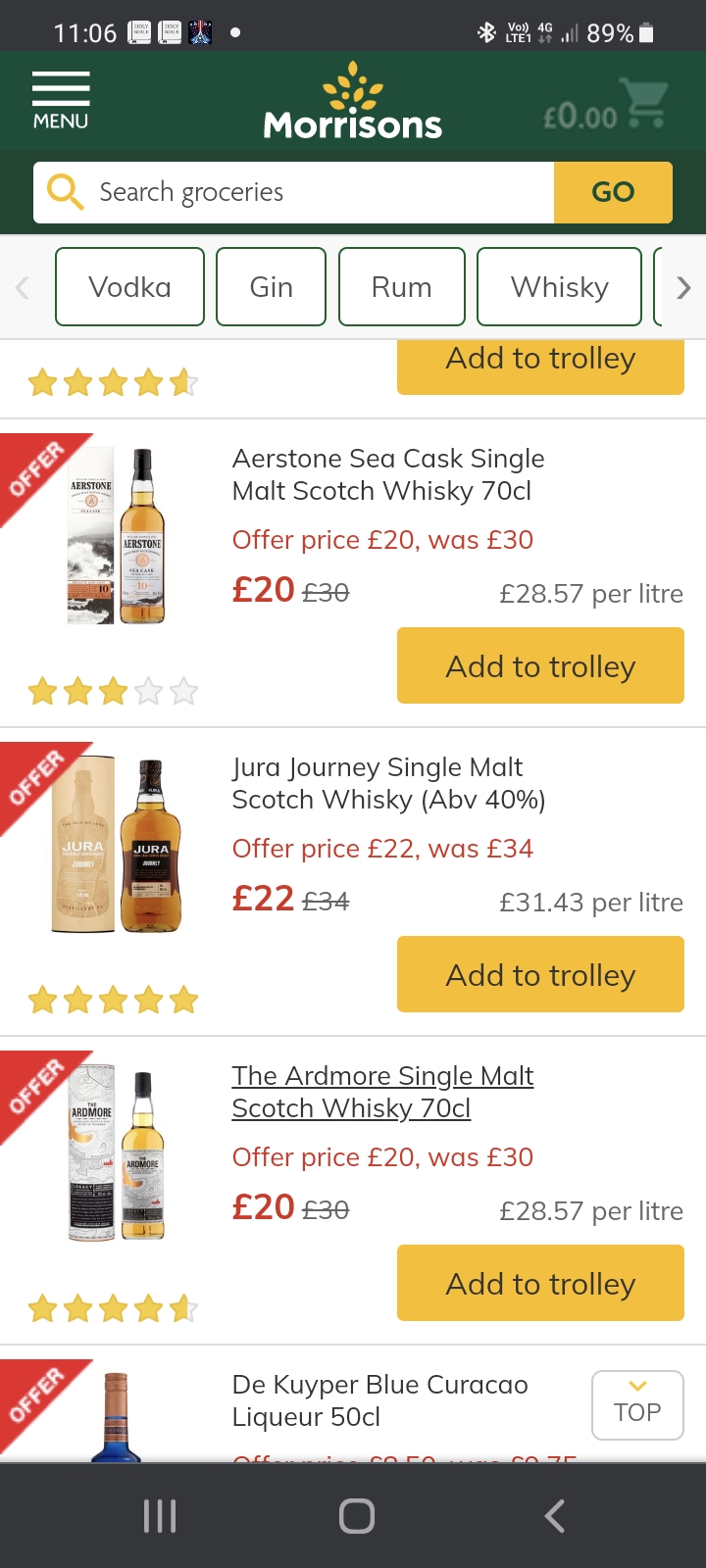Open The Ardmore Single Malt link

(x=382, y=1092)
